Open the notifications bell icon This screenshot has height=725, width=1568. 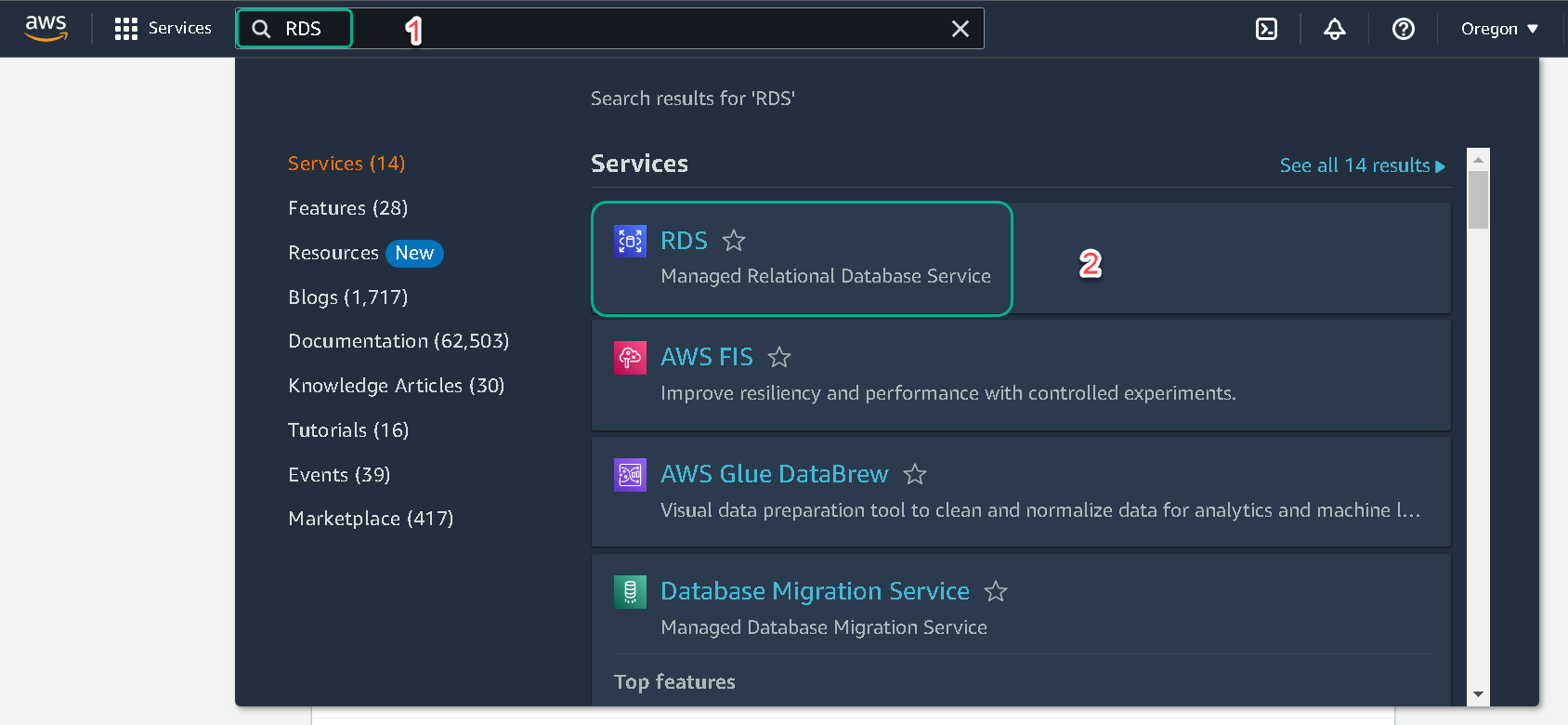tap(1335, 29)
